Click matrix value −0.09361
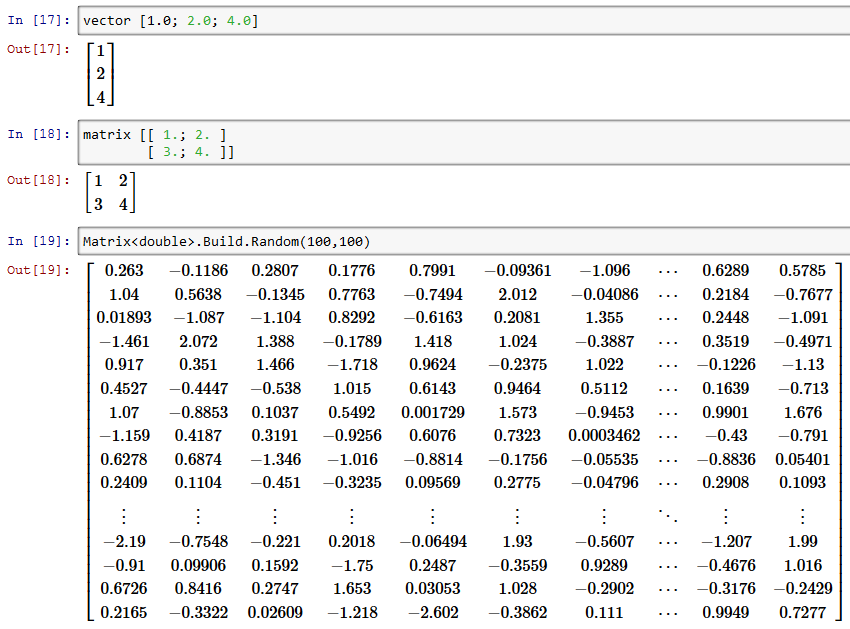Viewport: 850px width, 629px height. 517,271
